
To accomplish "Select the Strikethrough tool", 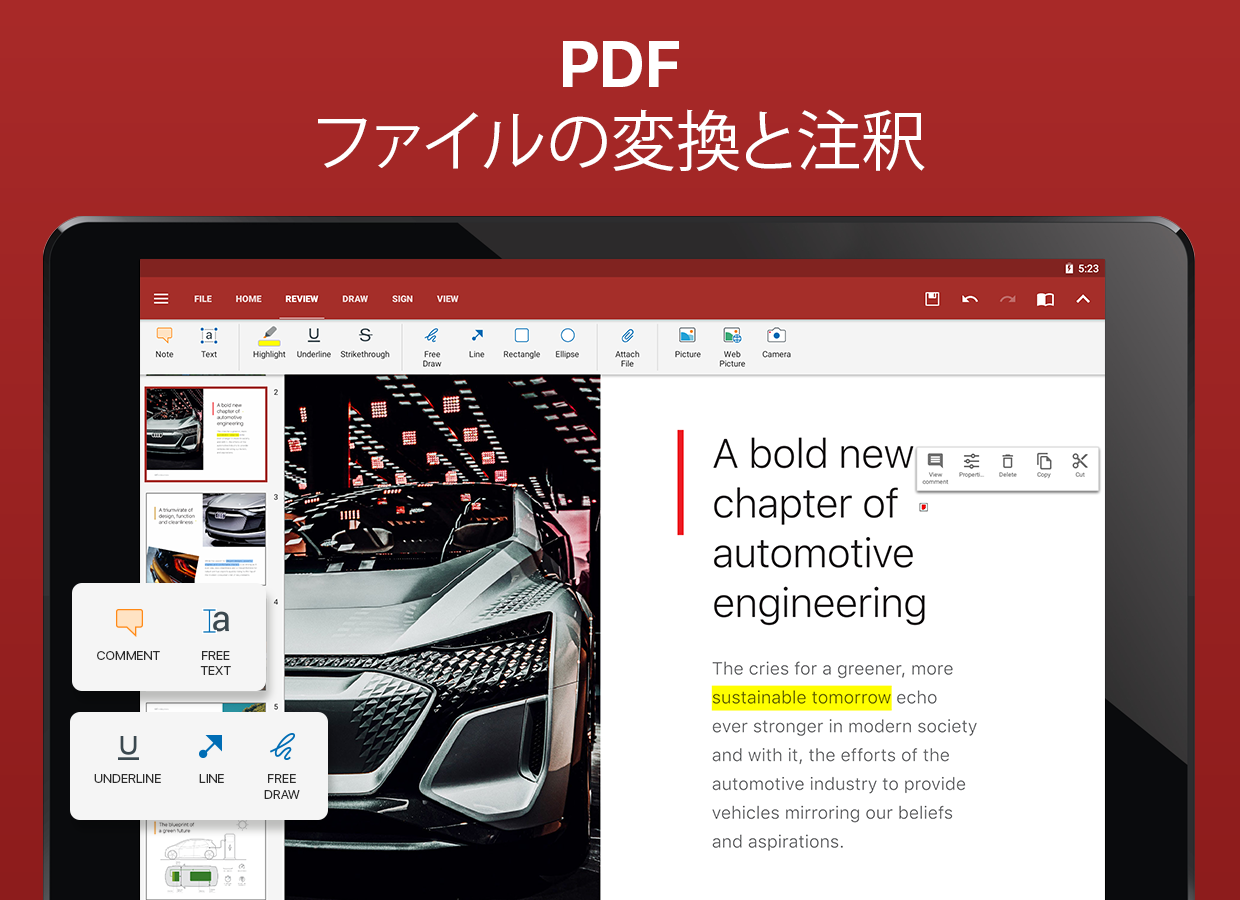I will click(365, 343).
